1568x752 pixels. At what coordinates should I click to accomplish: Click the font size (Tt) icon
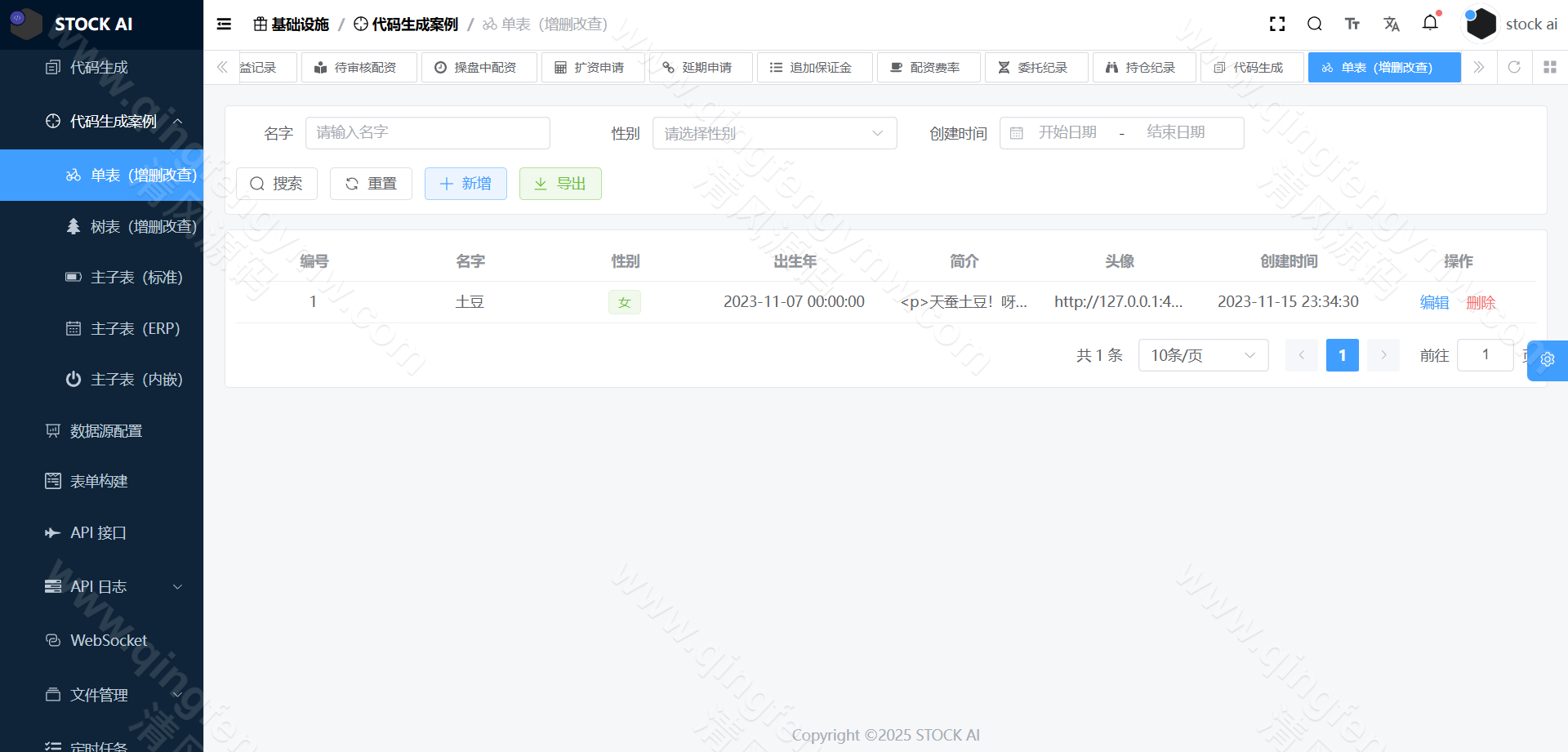point(1352,24)
